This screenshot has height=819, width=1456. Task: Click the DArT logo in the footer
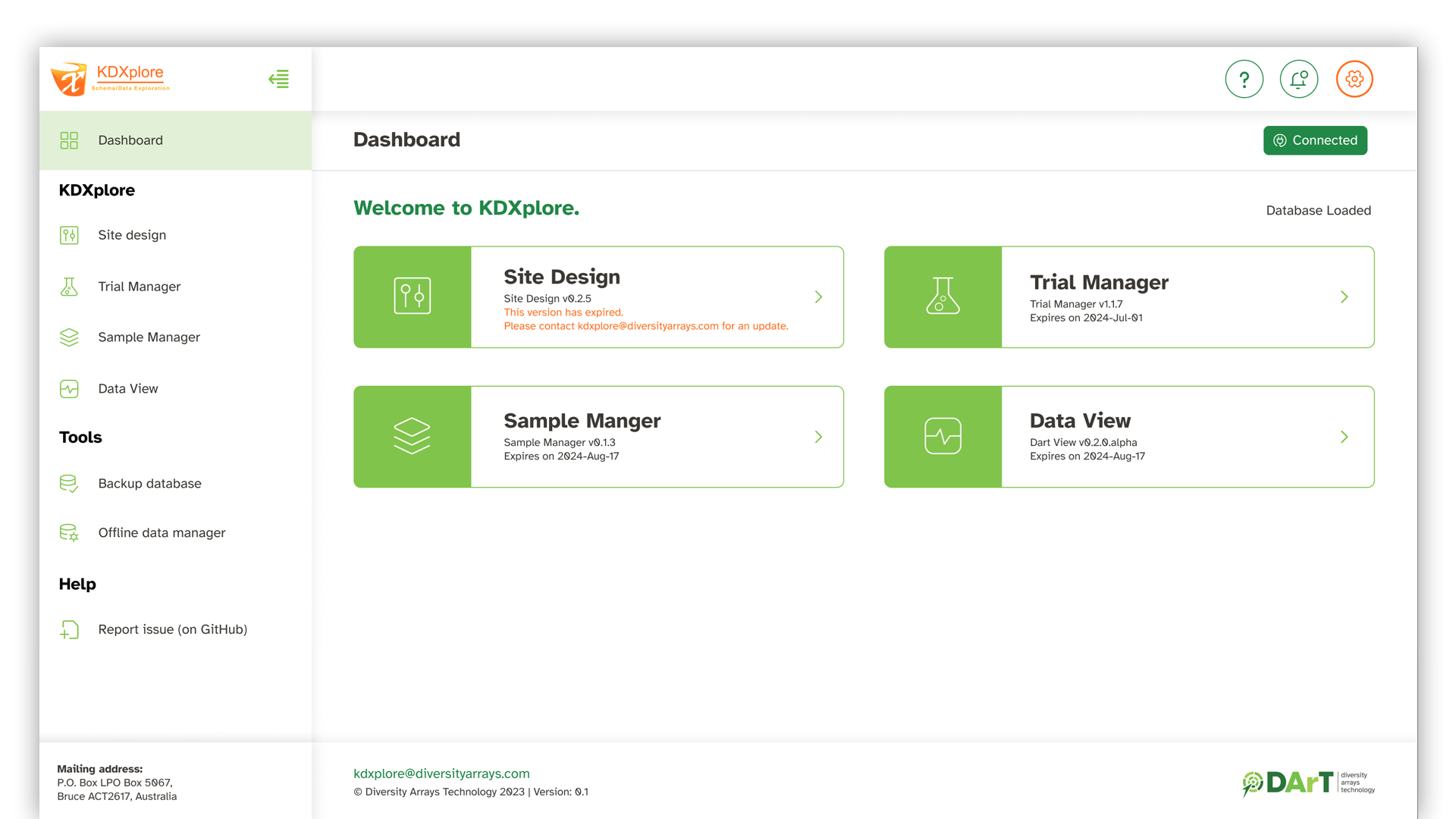1308,783
